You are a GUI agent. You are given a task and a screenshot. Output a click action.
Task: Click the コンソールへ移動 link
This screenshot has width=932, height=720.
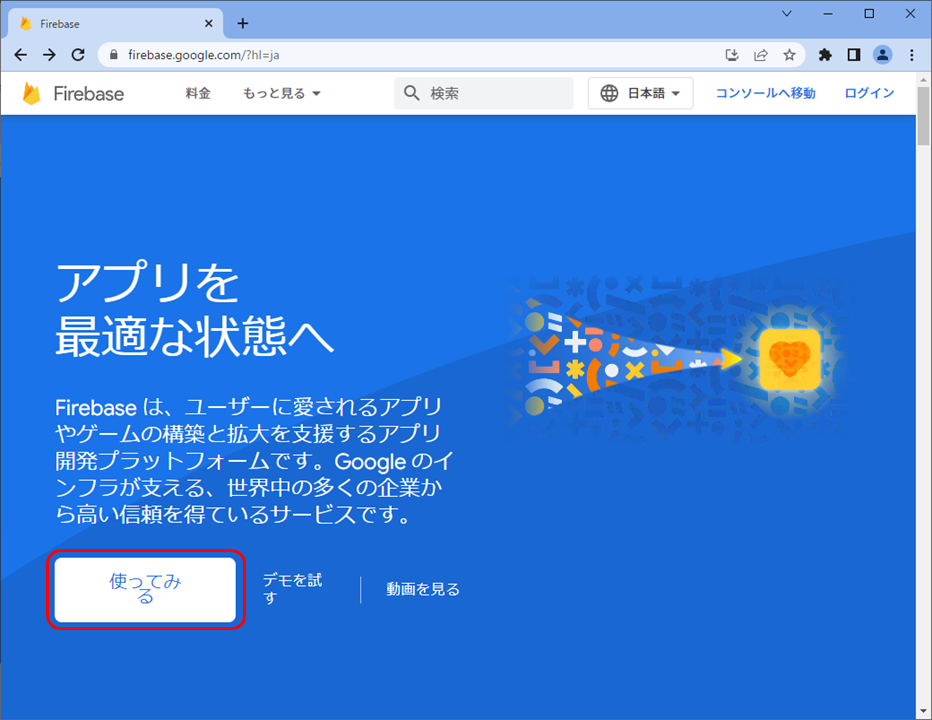pos(766,93)
